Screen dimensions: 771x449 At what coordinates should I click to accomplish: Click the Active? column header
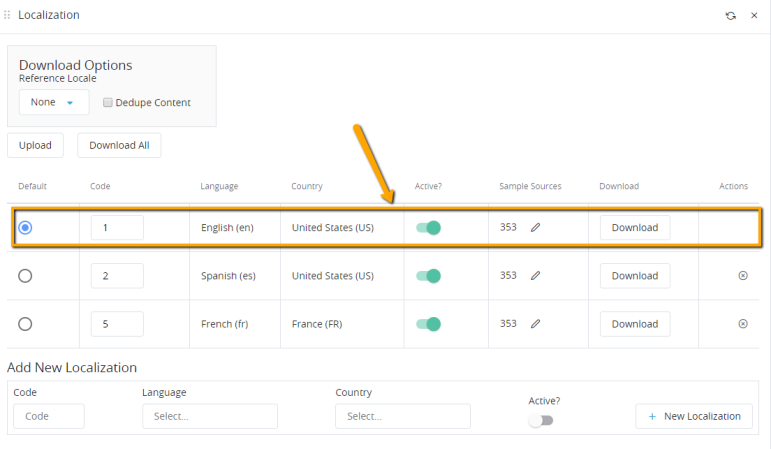(x=428, y=186)
